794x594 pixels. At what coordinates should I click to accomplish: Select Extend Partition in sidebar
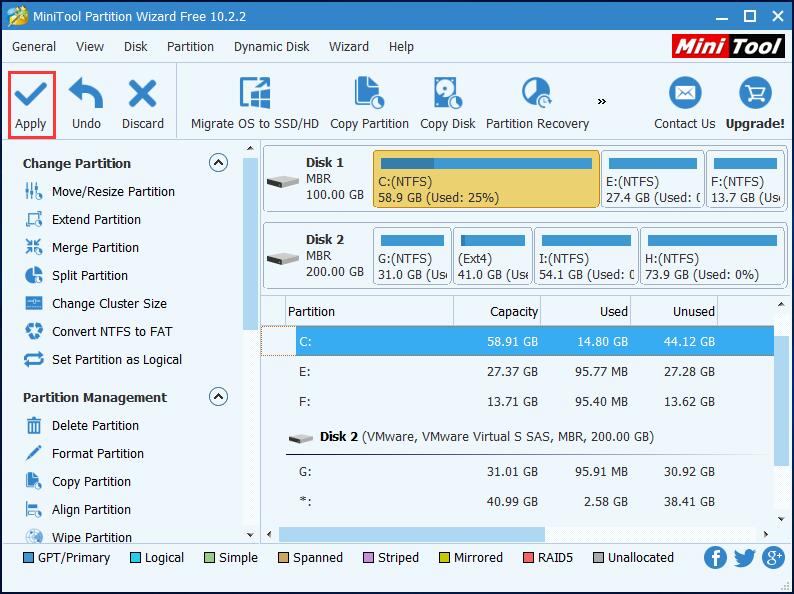(x=83, y=219)
